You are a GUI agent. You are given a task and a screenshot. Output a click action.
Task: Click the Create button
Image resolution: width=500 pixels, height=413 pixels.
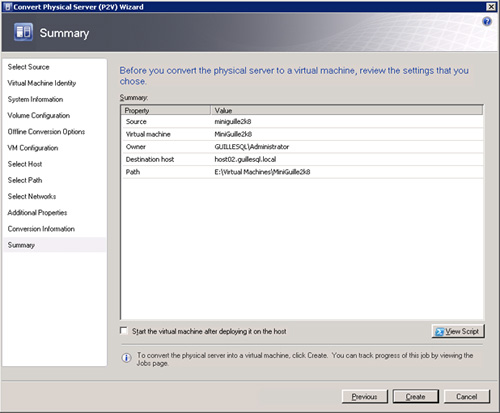[x=415, y=397]
